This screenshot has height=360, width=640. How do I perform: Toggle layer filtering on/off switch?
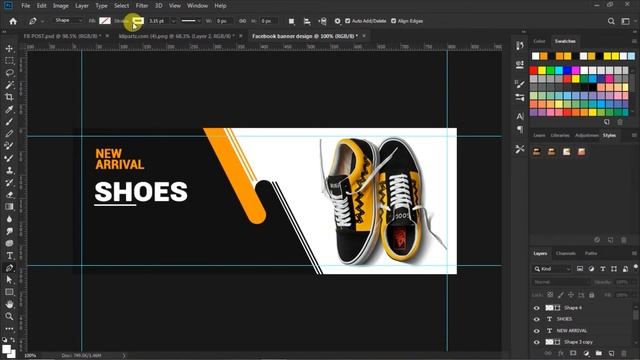coord(635,267)
